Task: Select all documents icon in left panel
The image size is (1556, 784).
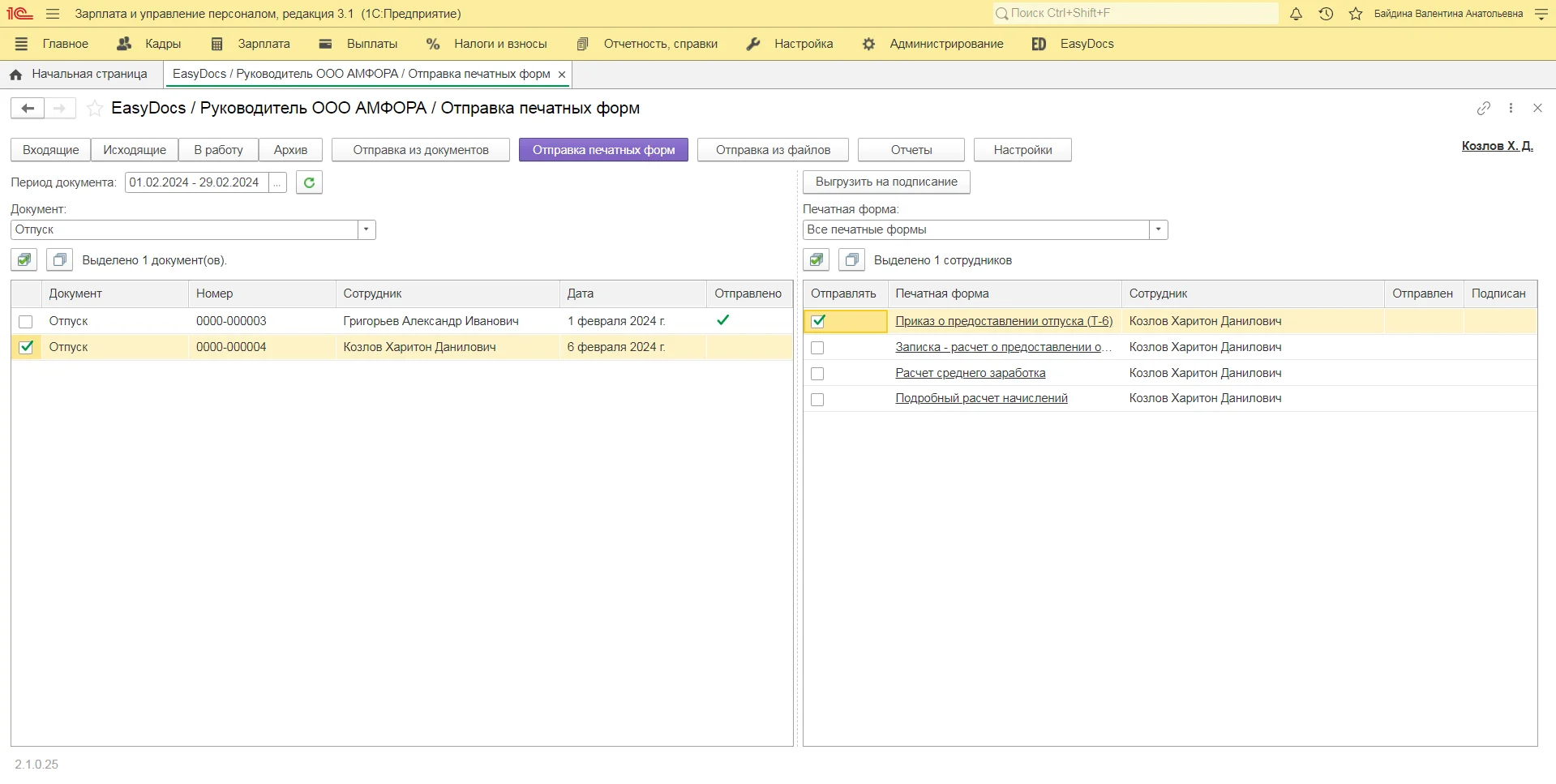Action: (24, 260)
